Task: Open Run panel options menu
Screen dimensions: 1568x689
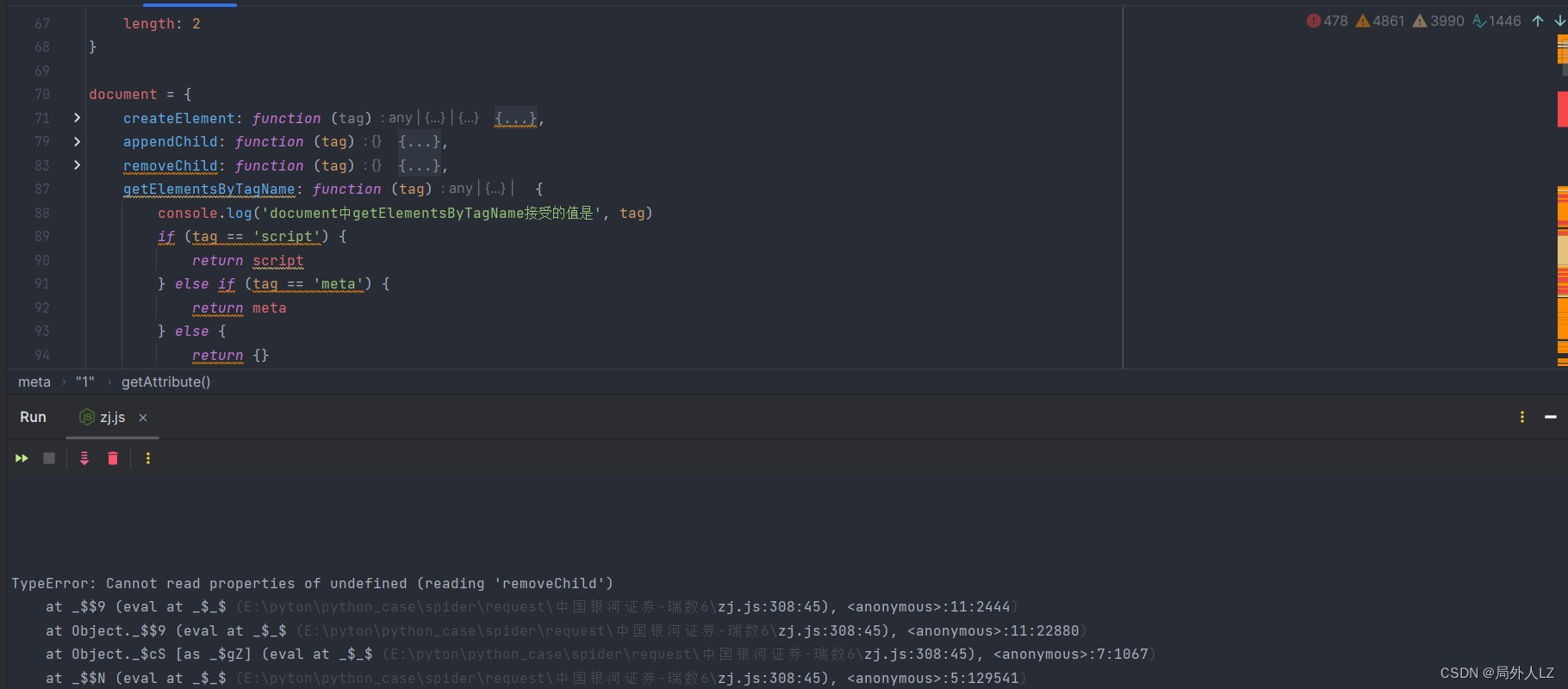Action: (x=1522, y=417)
